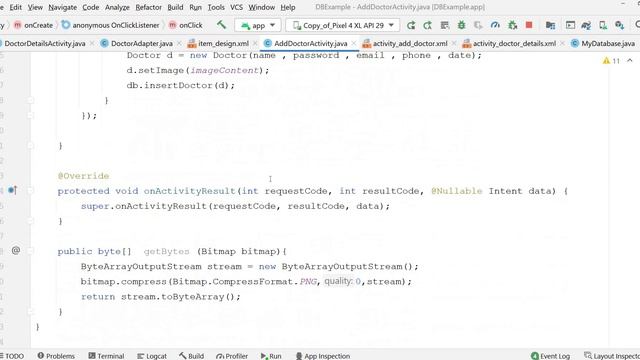640x360 pixels.
Task: Open the Analyze menu
Action: (x=117, y=7)
